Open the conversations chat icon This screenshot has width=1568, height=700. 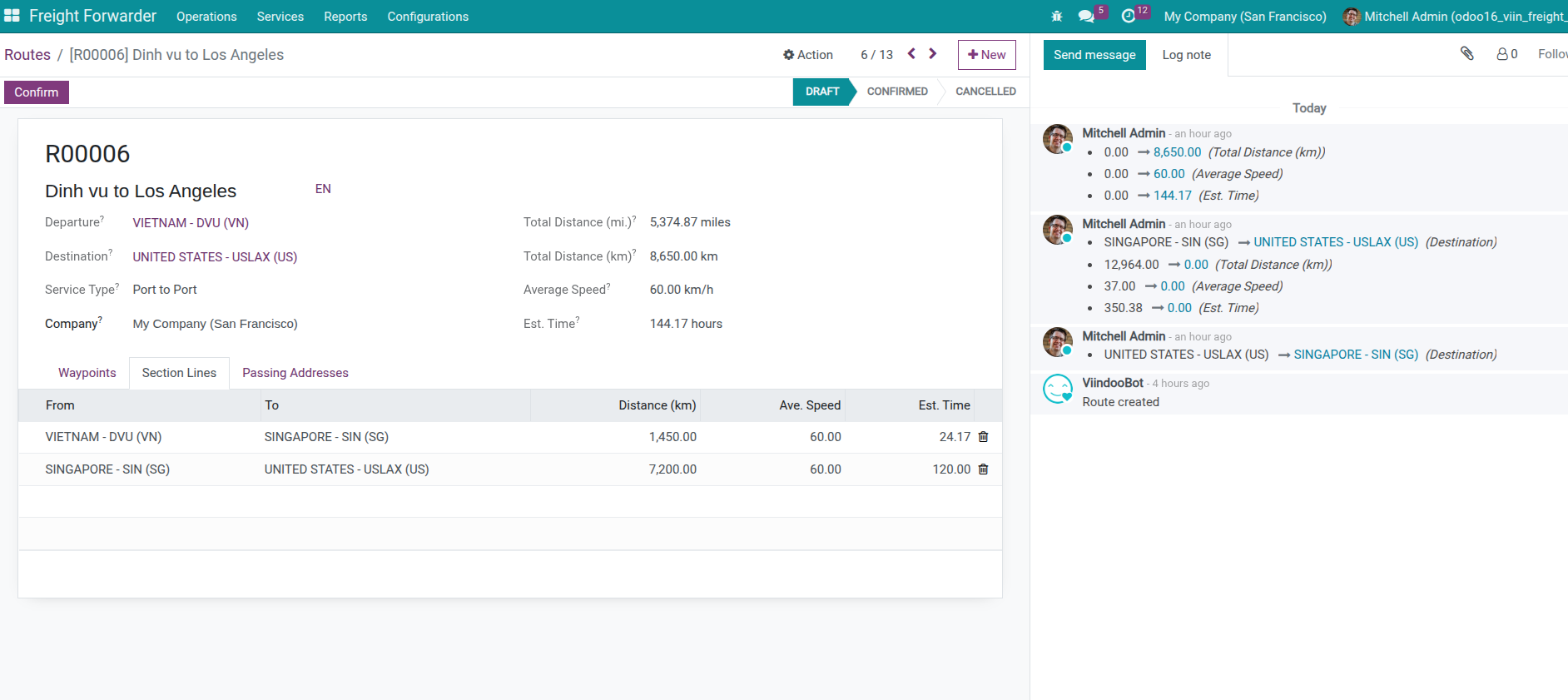(x=1086, y=17)
